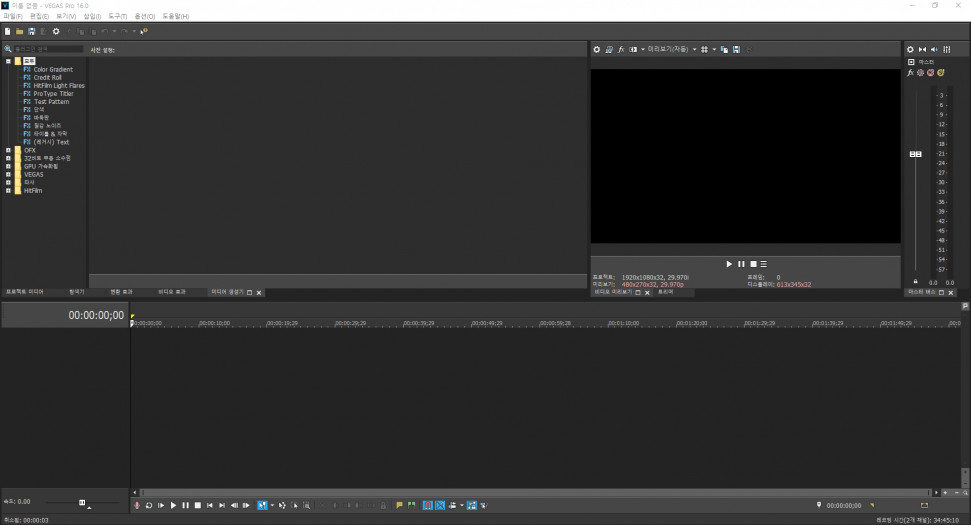Screen dimensions: 971x525
Task: Open the preview quality dropdown 미리보기(자동)
Action: (672, 50)
